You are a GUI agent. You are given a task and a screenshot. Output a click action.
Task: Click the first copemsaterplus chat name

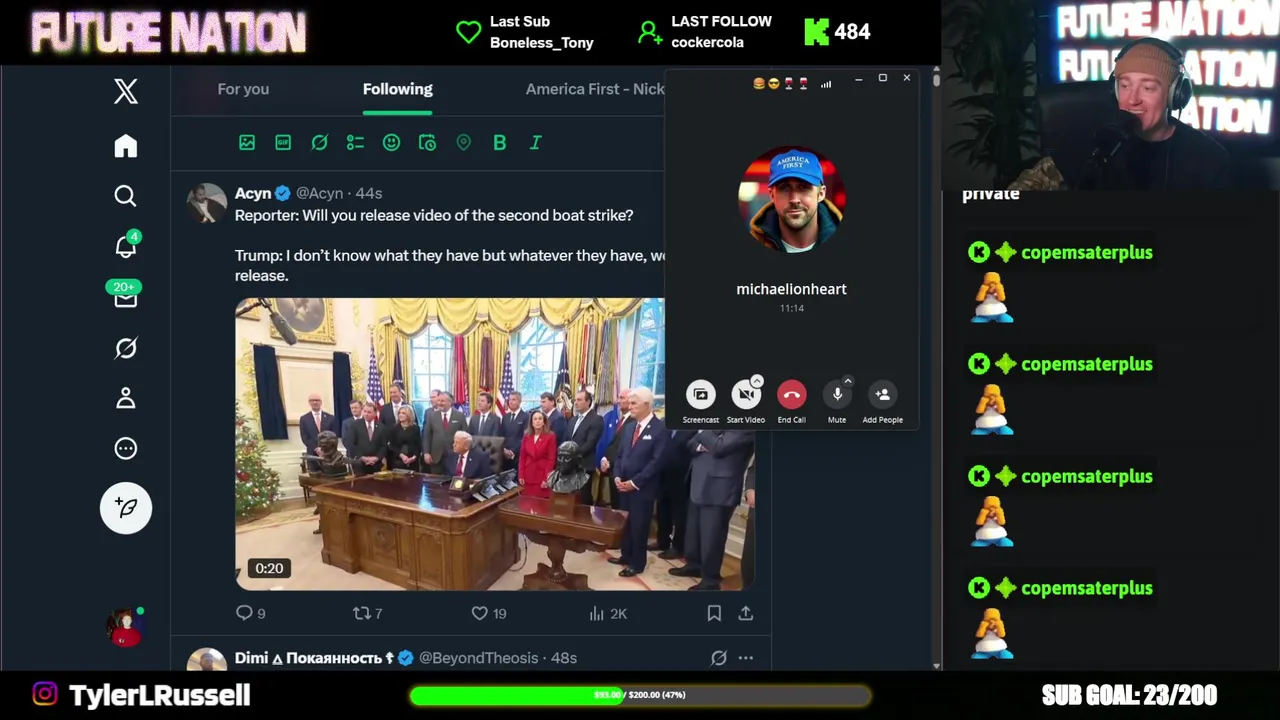1087,253
